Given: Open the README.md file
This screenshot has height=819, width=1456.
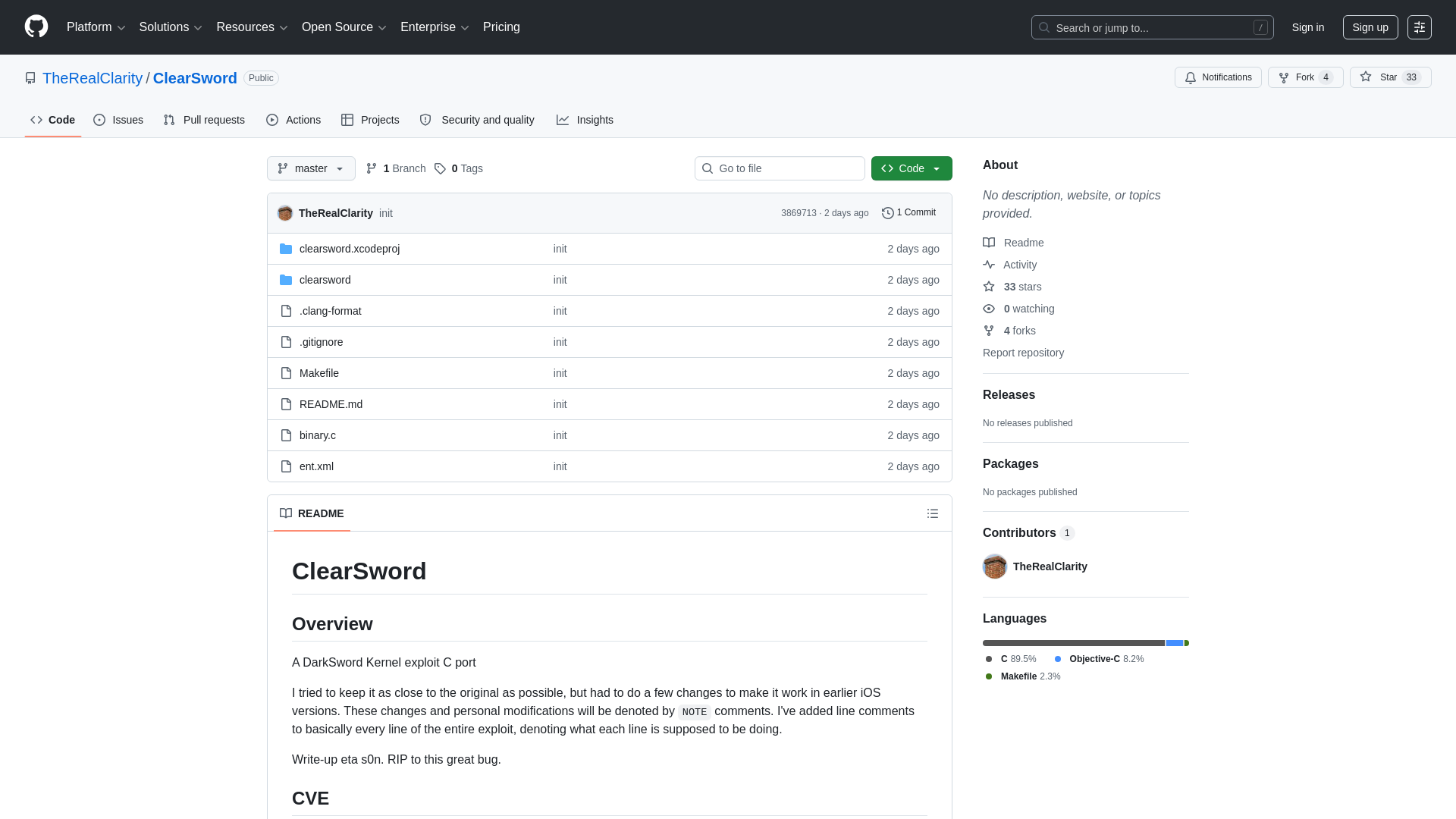Looking at the screenshot, I should pos(331,404).
